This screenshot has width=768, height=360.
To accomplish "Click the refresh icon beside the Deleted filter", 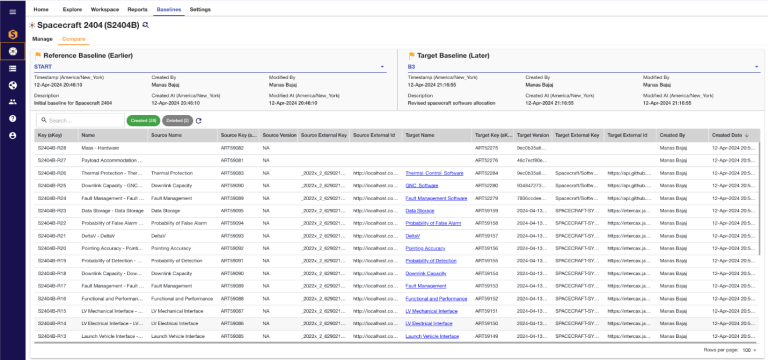I will [198, 120].
